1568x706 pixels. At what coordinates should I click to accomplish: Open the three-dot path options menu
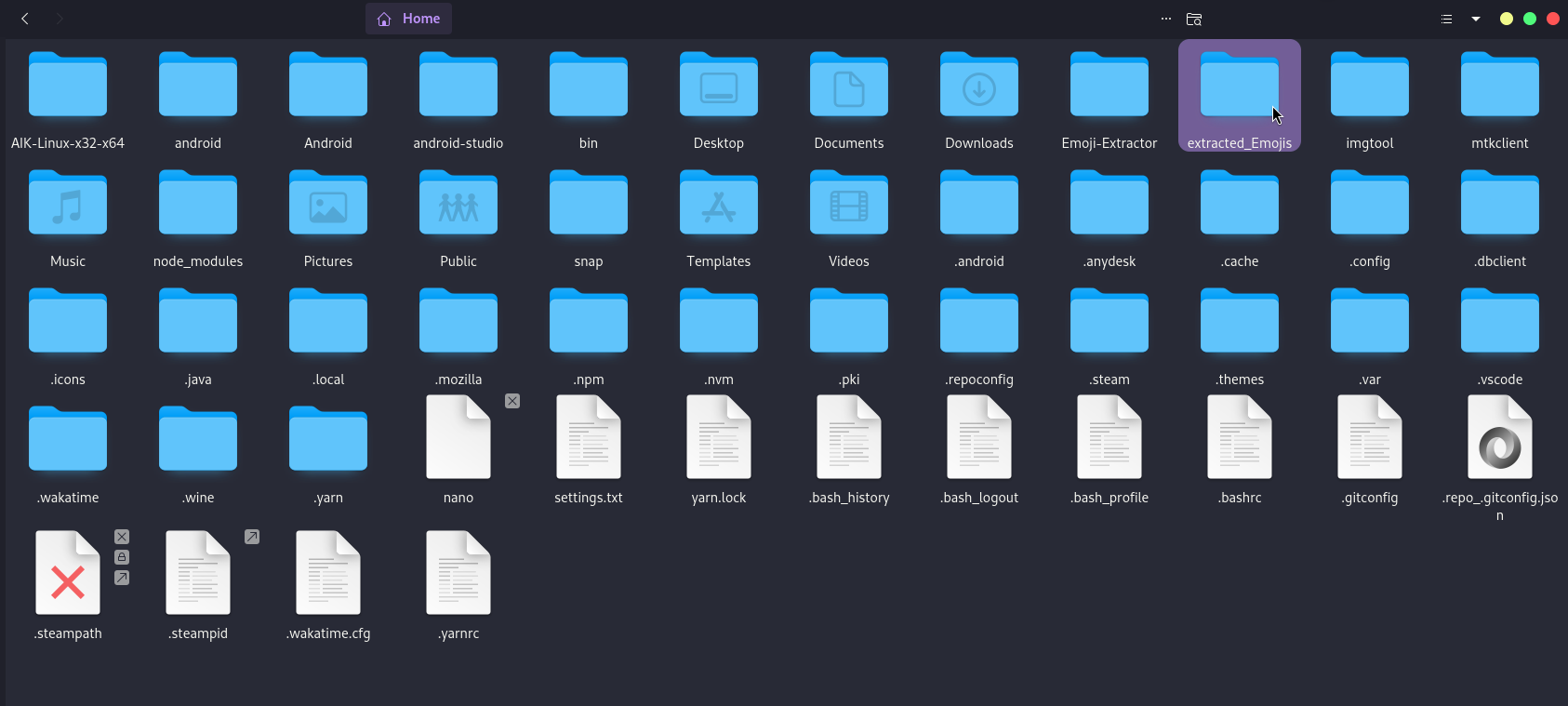pyautogui.click(x=1165, y=19)
